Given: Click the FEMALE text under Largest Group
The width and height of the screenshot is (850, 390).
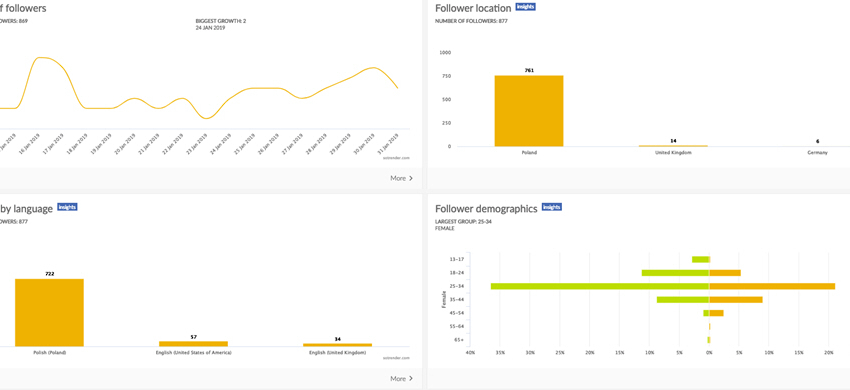Looking at the screenshot, I should (445, 228).
